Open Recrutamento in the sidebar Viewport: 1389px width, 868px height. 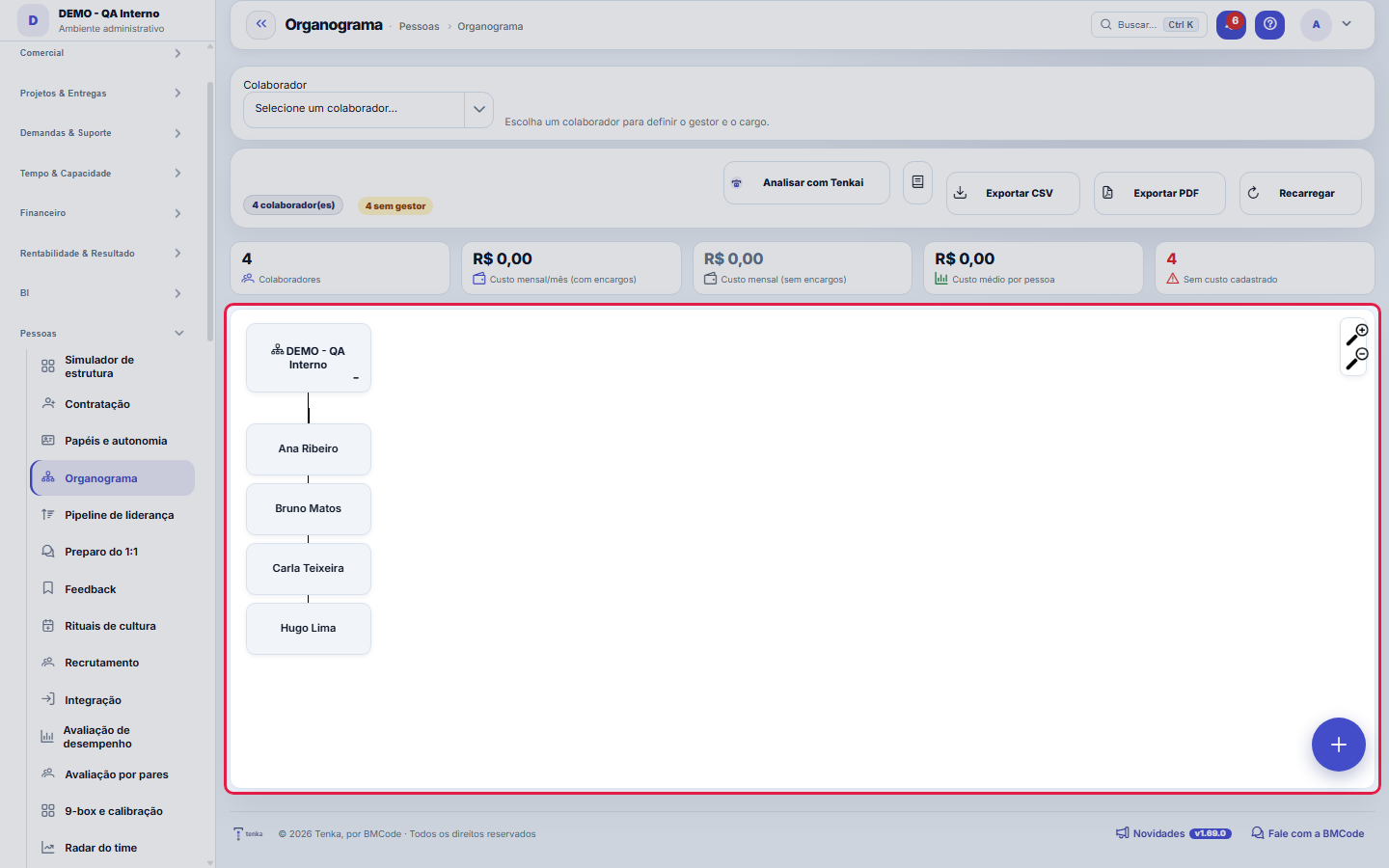pyautogui.click(x=112, y=663)
